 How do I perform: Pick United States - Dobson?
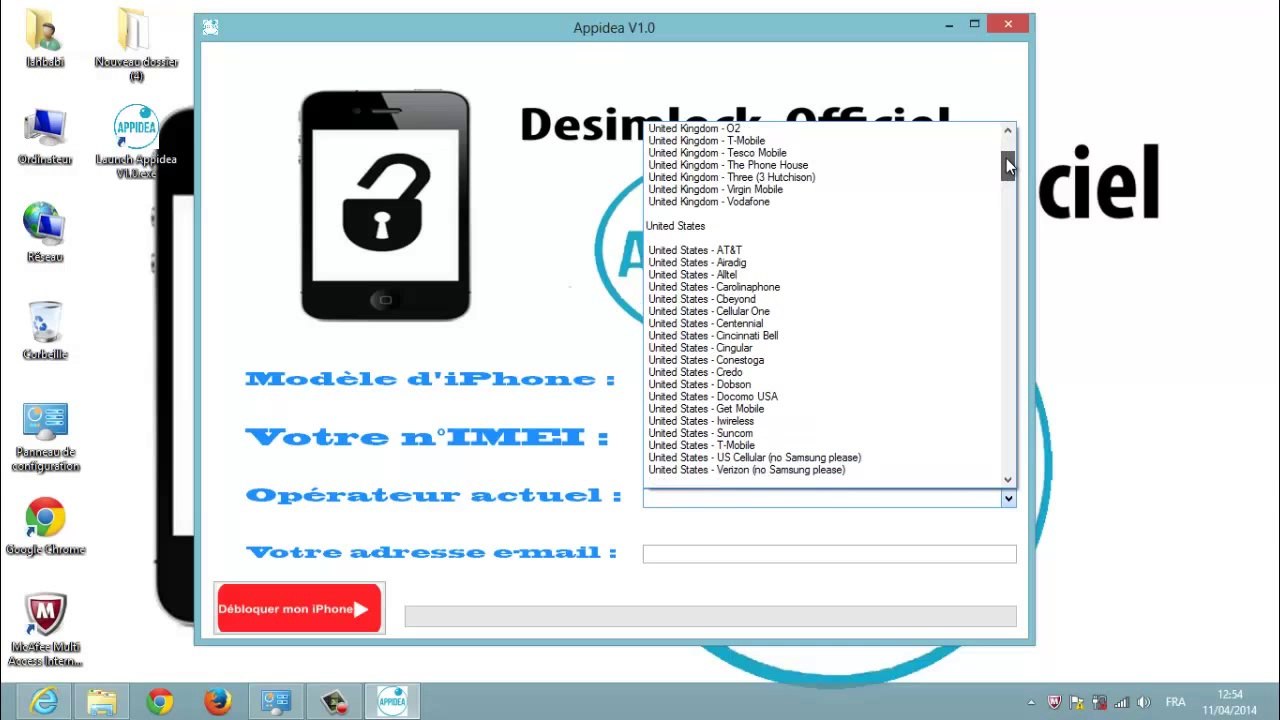point(700,384)
